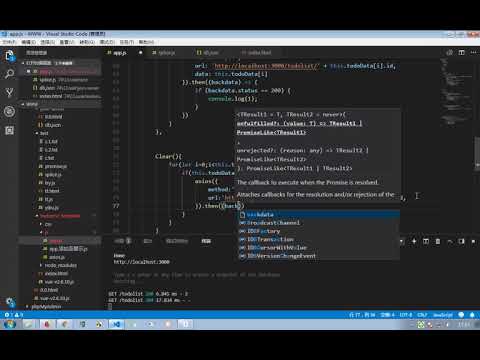Image resolution: width=480 pixels, height=360 pixels.
Task: Open the Explorer view in activity bar
Action: [x=10, y=56]
